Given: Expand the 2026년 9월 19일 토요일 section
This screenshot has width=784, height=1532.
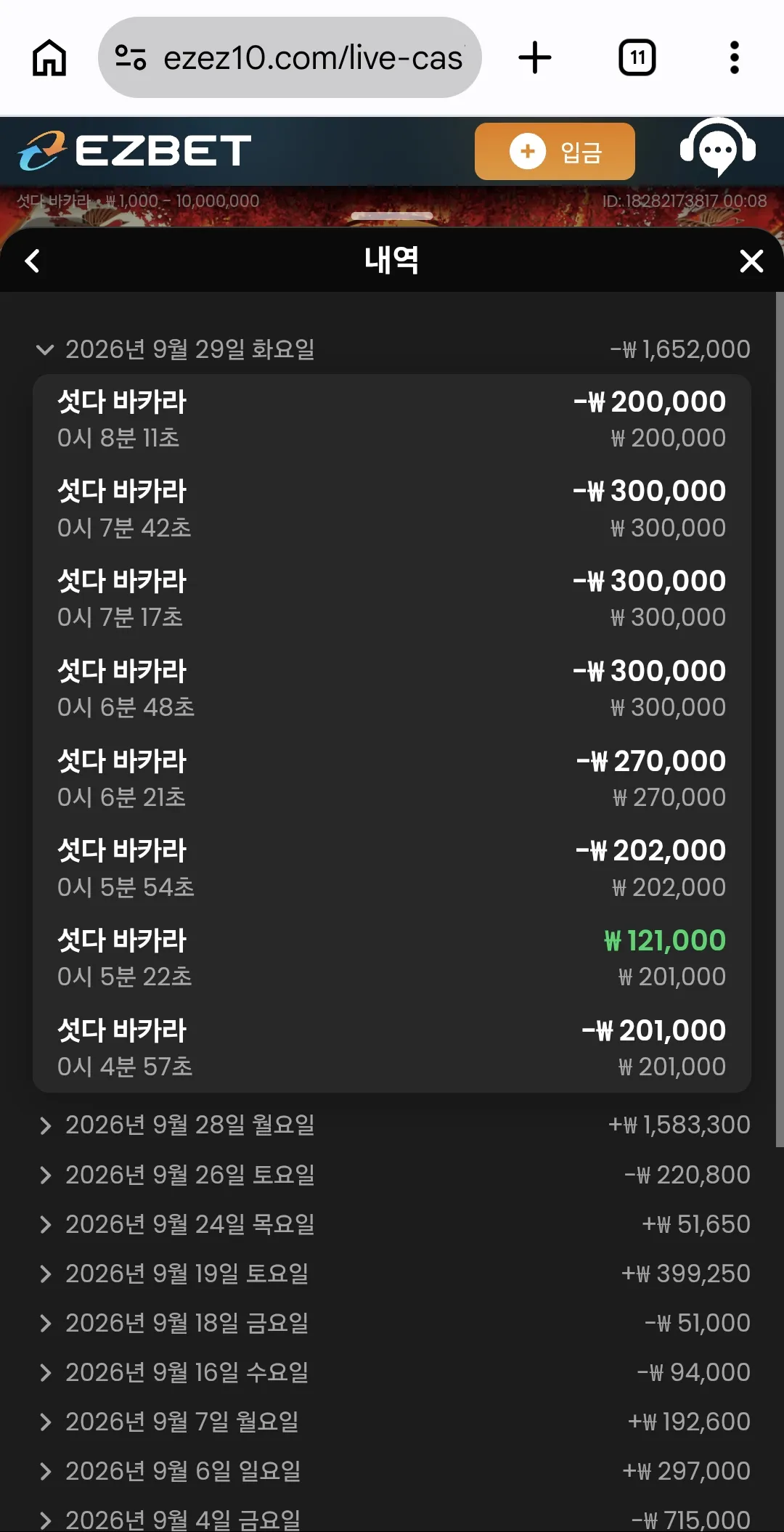Looking at the screenshot, I should point(392,1274).
